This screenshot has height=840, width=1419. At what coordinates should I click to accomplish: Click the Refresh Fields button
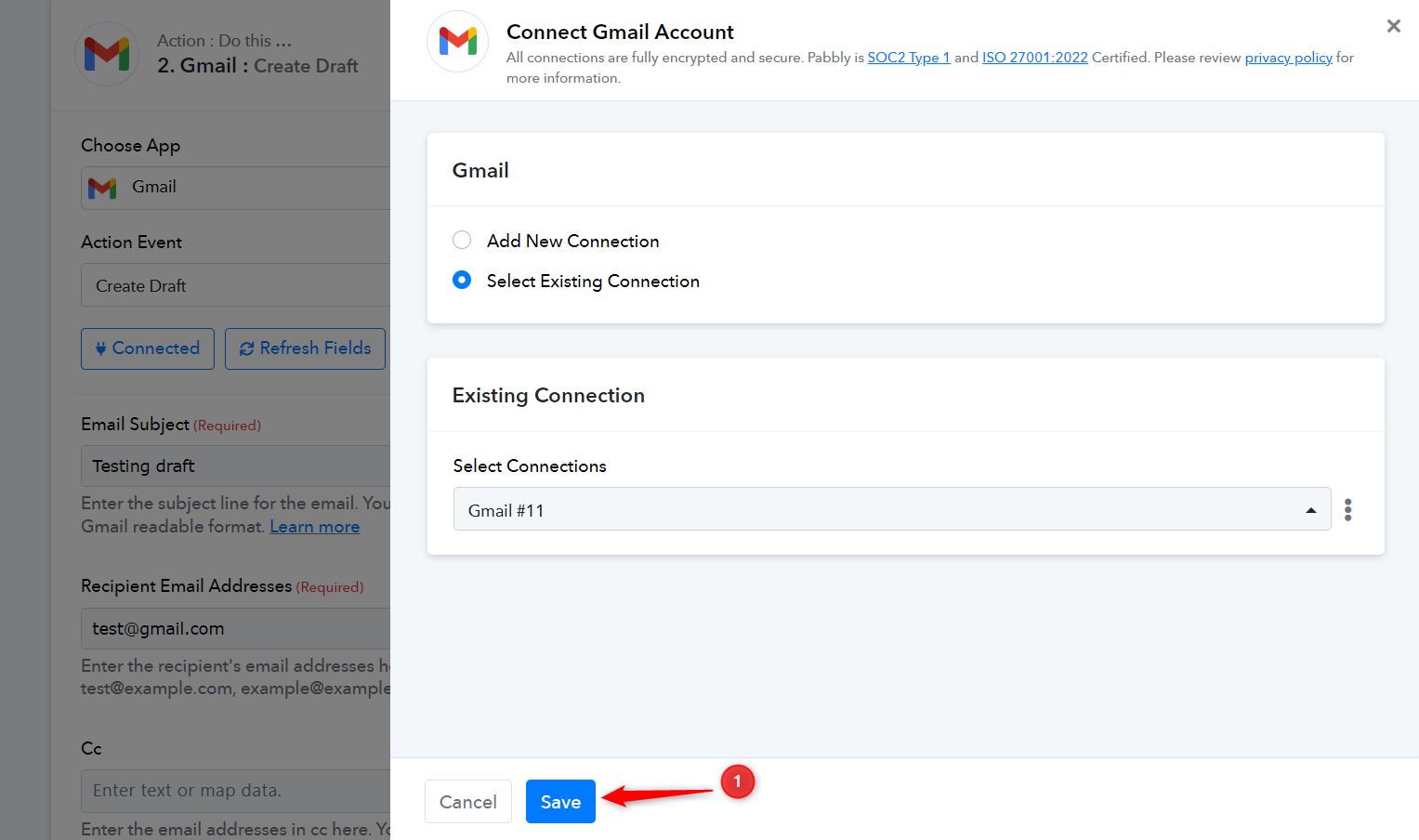305,348
